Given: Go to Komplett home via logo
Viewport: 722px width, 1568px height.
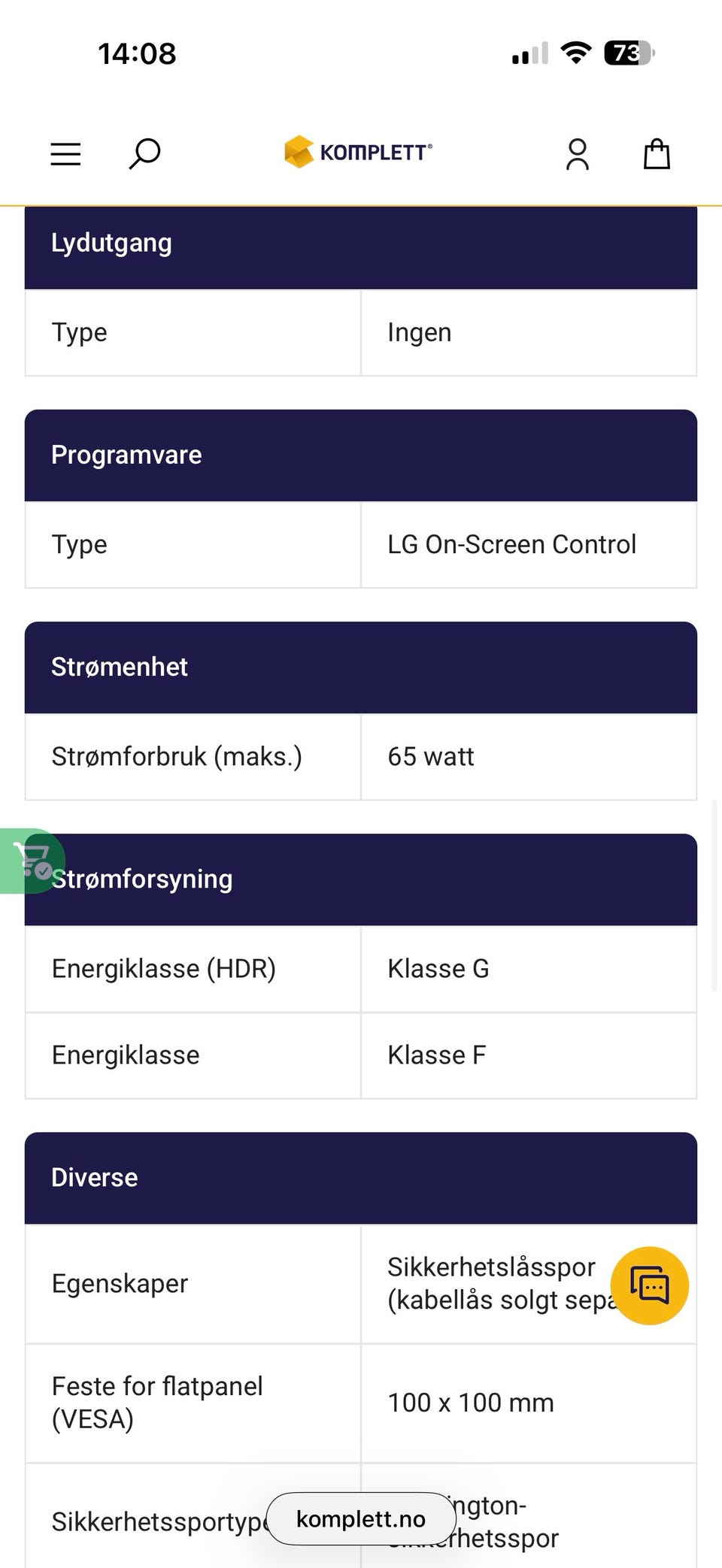Looking at the screenshot, I should 358,152.
